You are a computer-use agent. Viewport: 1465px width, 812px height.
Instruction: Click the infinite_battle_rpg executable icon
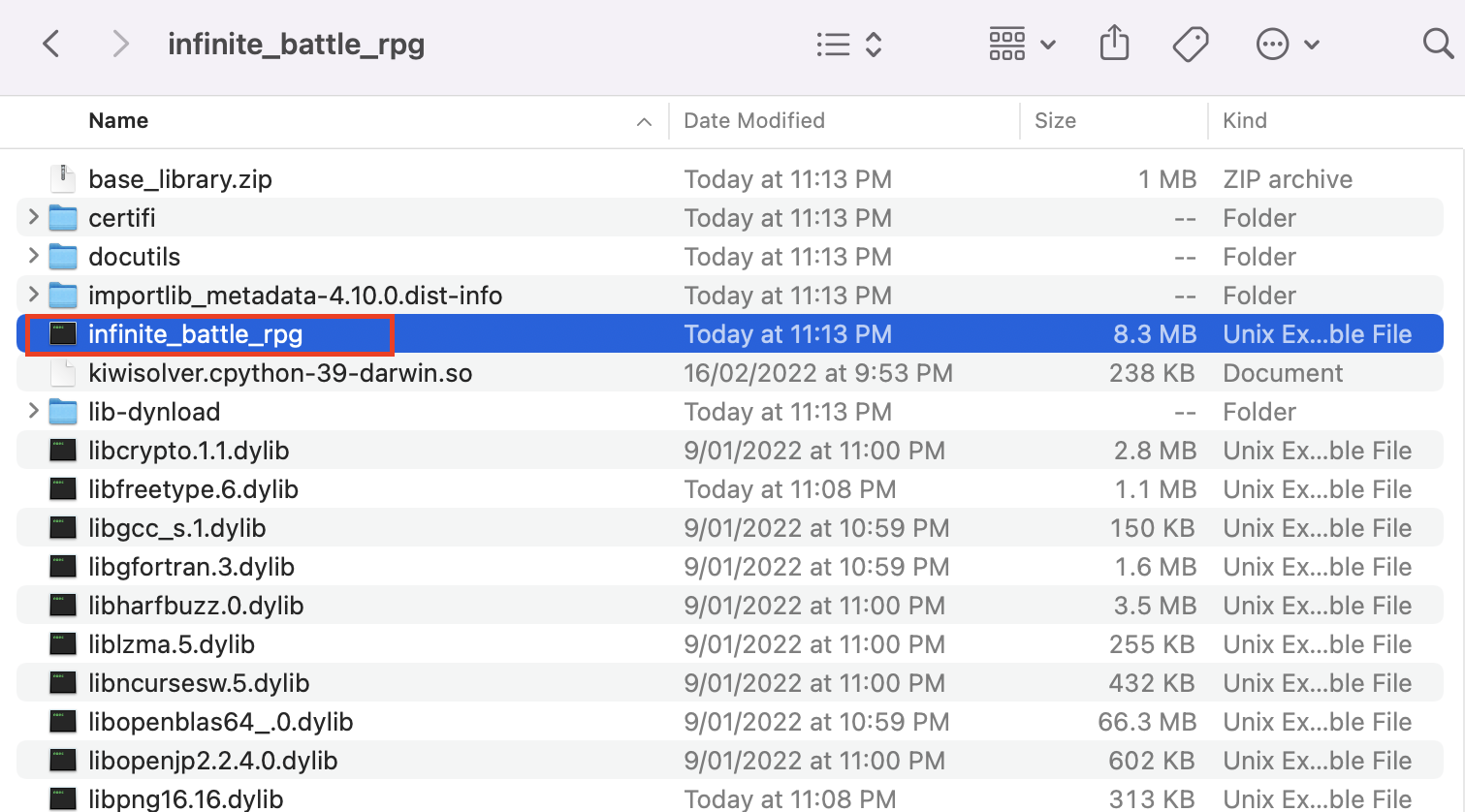click(x=63, y=334)
